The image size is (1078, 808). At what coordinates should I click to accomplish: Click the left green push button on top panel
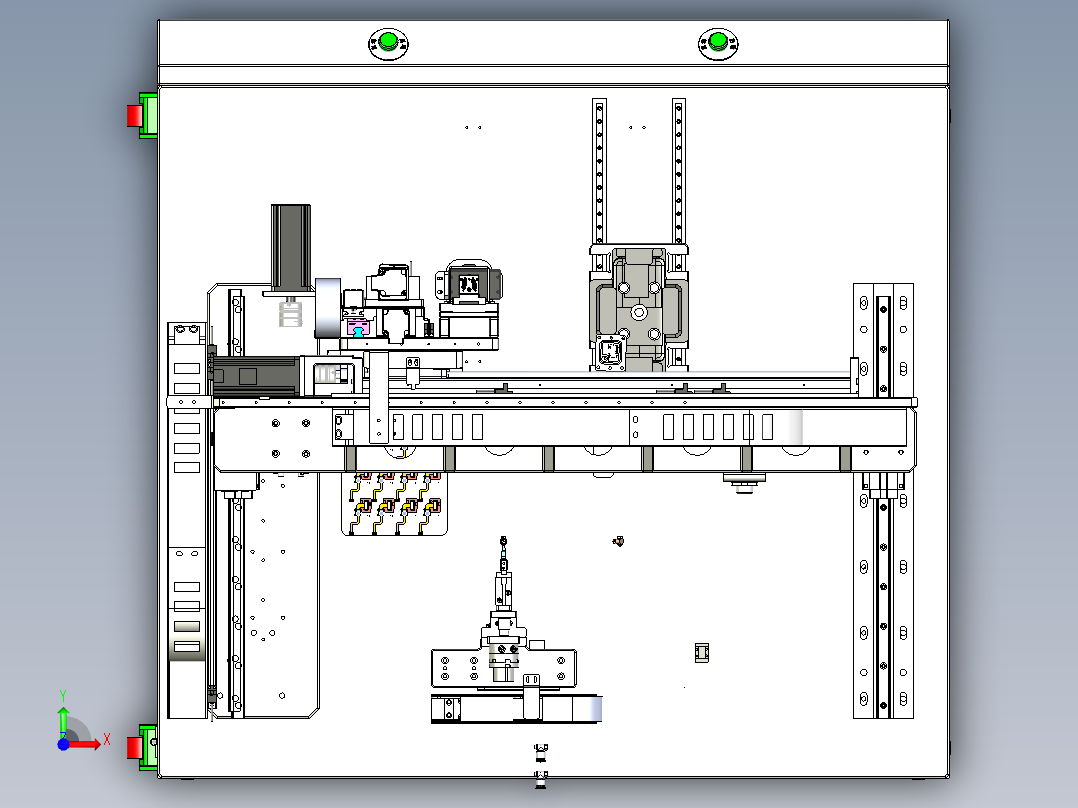point(388,43)
